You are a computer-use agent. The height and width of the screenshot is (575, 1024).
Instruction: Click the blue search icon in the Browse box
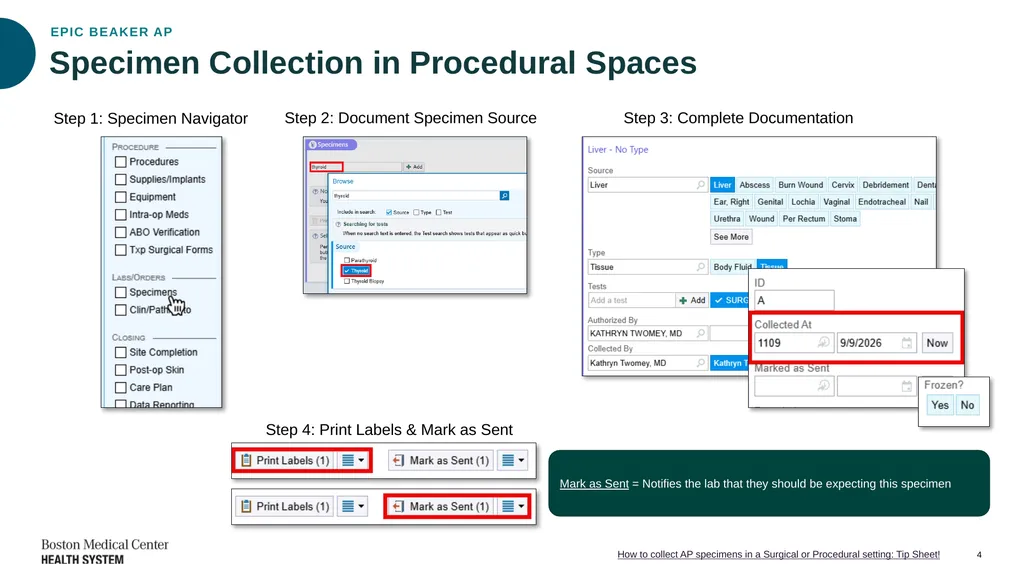point(504,195)
